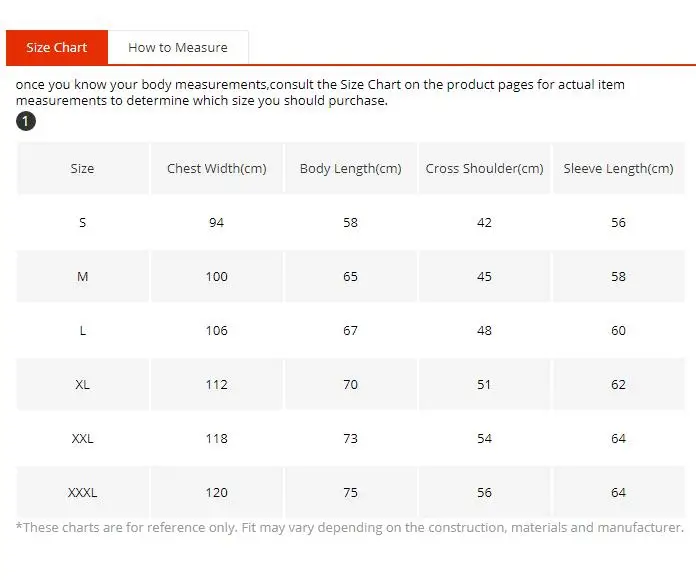The width and height of the screenshot is (696, 580).
Task: Click the Body Length(cm) column header
Action: (351, 169)
